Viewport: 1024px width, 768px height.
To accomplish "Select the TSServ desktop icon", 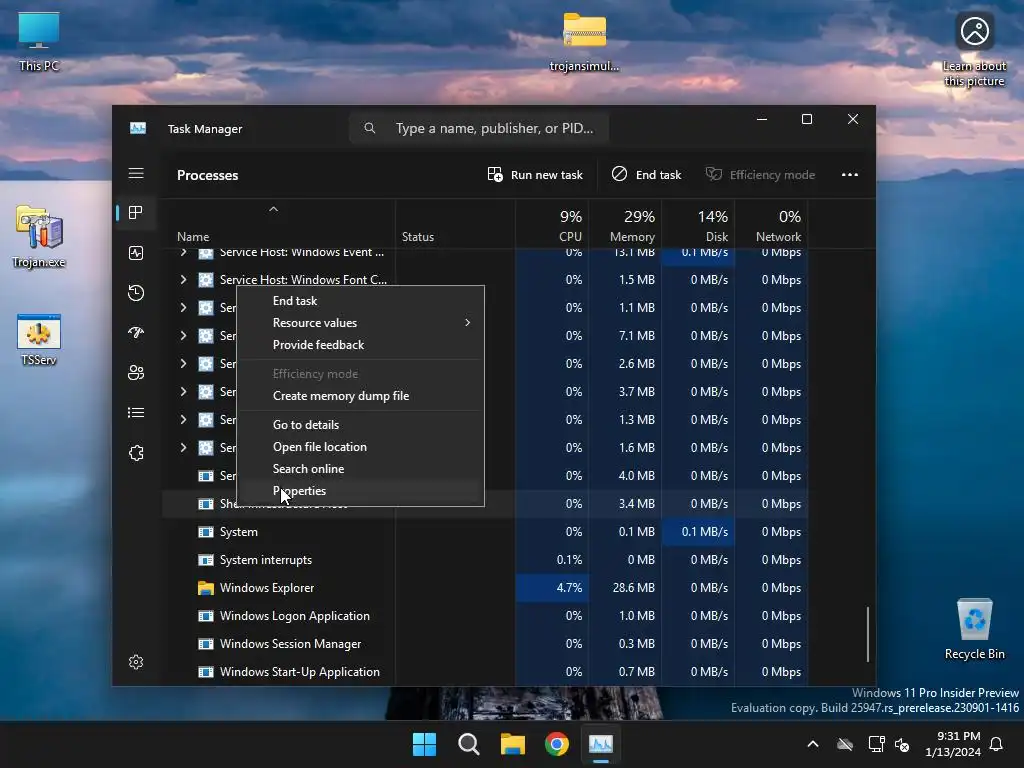I will (x=39, y=340).
